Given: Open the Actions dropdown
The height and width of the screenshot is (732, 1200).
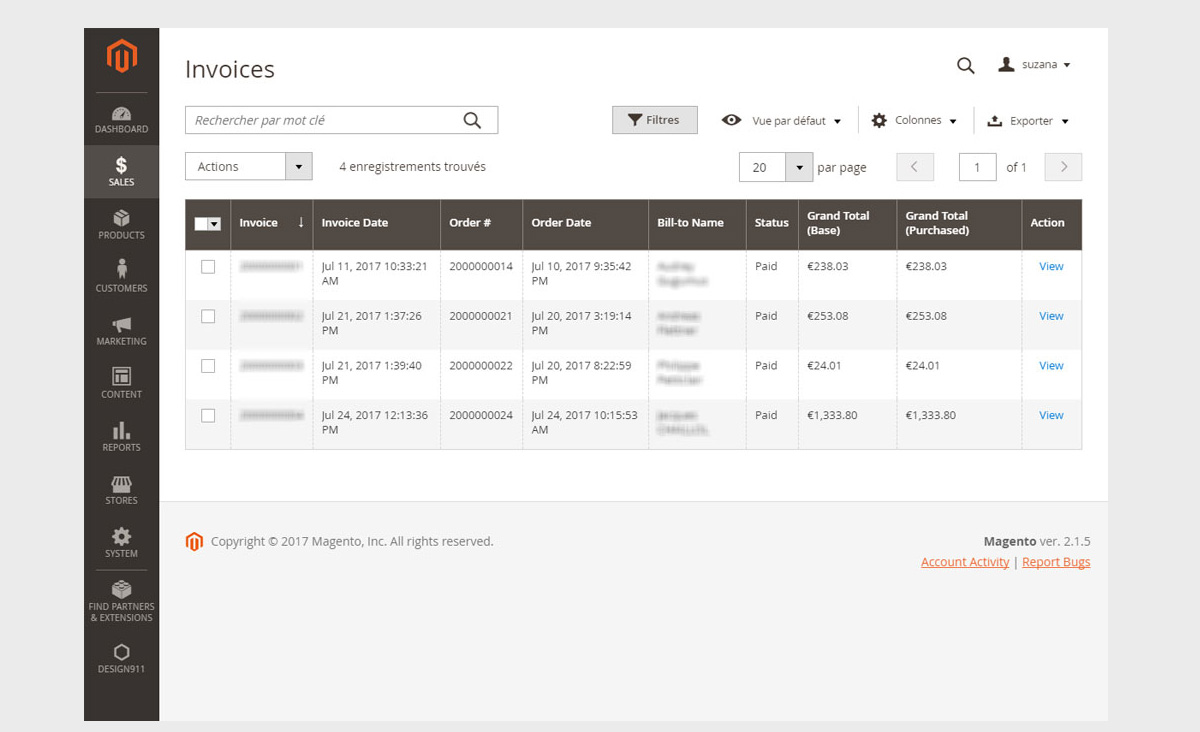Looking at the screenshot, I should (x=249, y=167).
